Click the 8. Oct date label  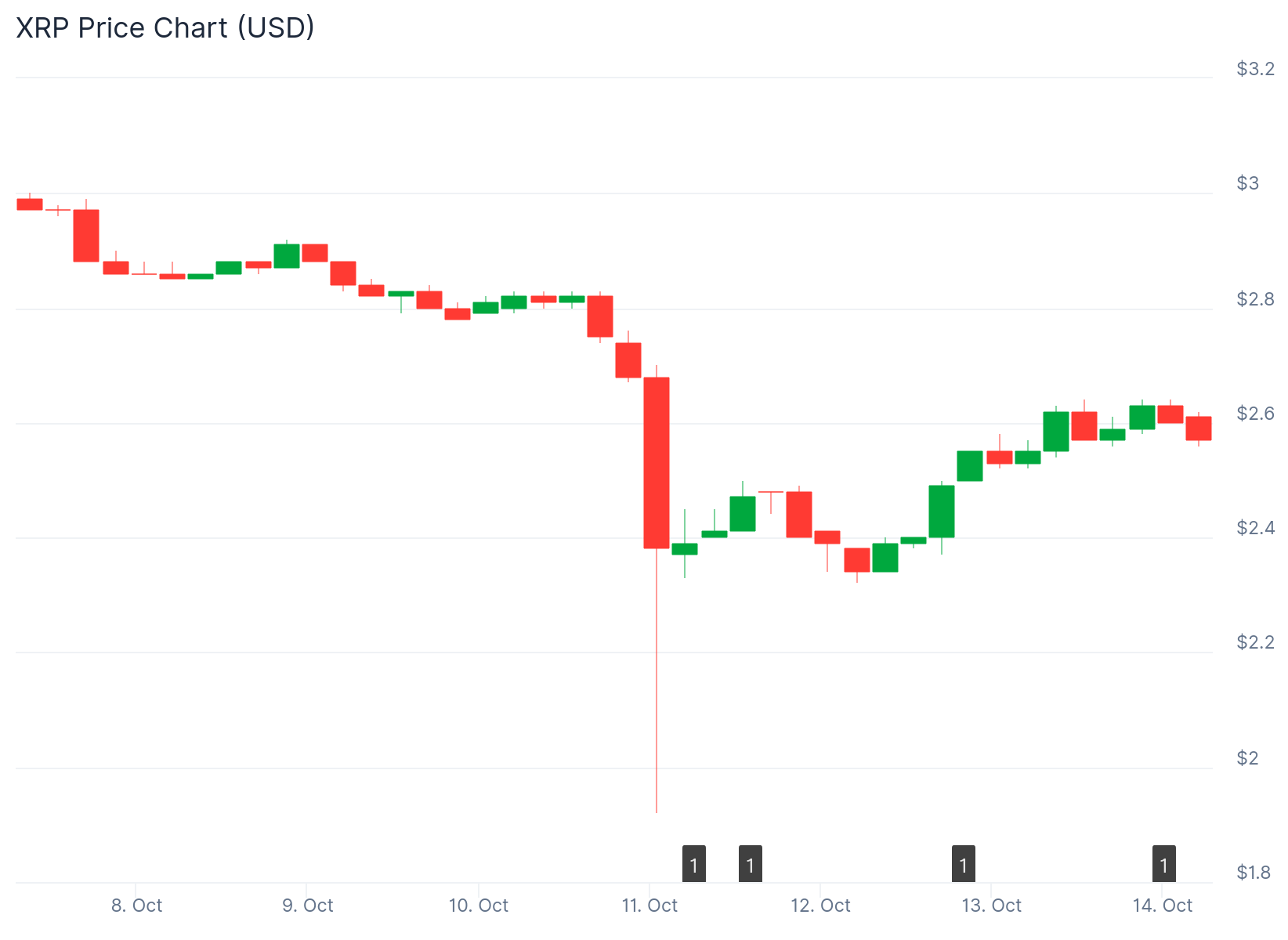point(136,906)
